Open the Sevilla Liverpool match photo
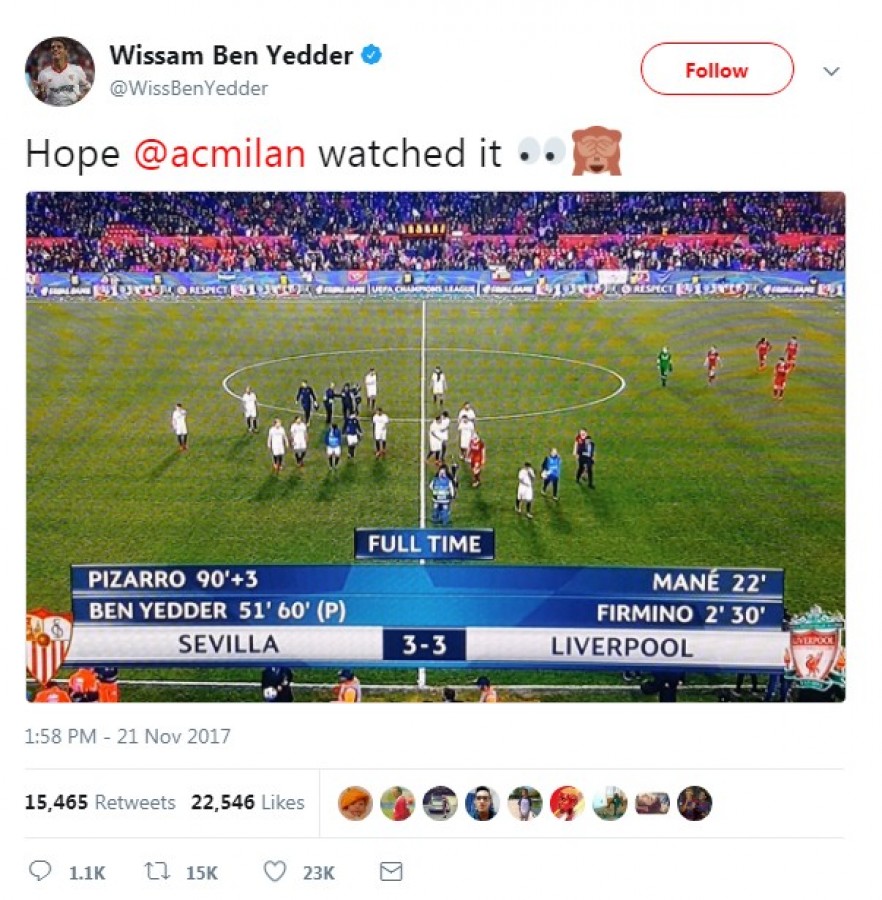 (x=436, y=447)
